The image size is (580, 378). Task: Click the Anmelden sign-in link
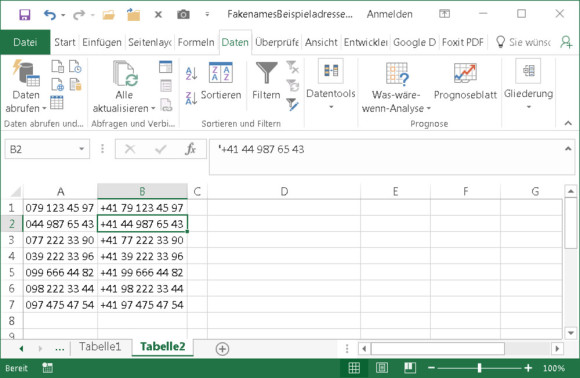coord(390,14)
